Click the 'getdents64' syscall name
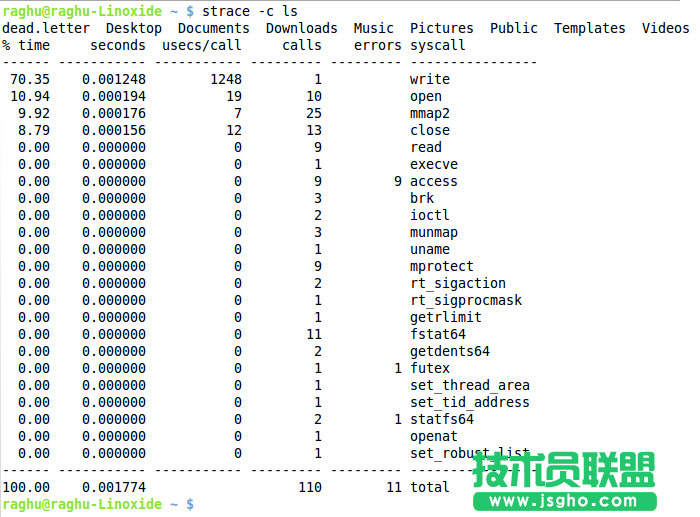This screenshot has height=517, width=700. pos(450,351)
